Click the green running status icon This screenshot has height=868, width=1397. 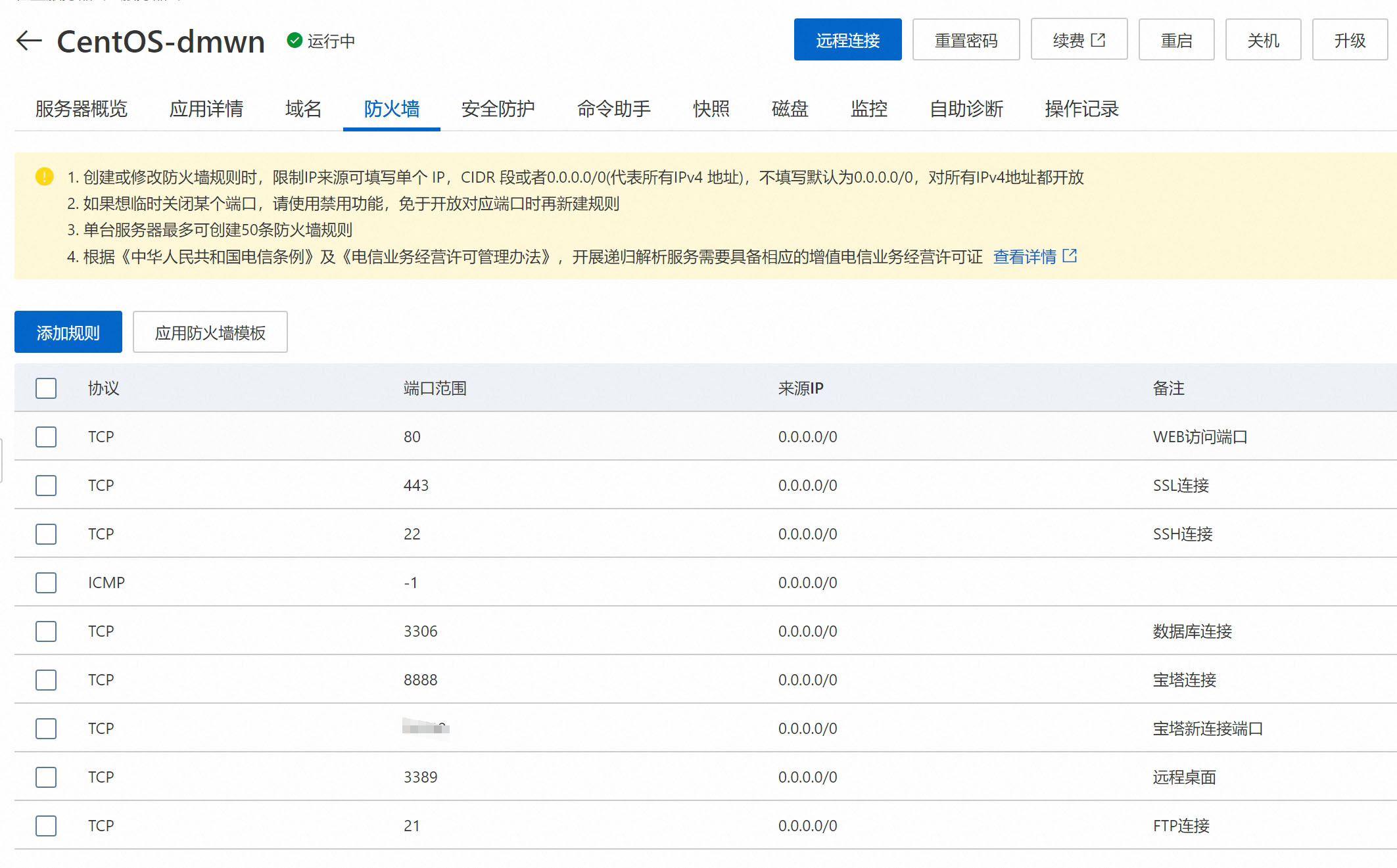pos(295,41)
